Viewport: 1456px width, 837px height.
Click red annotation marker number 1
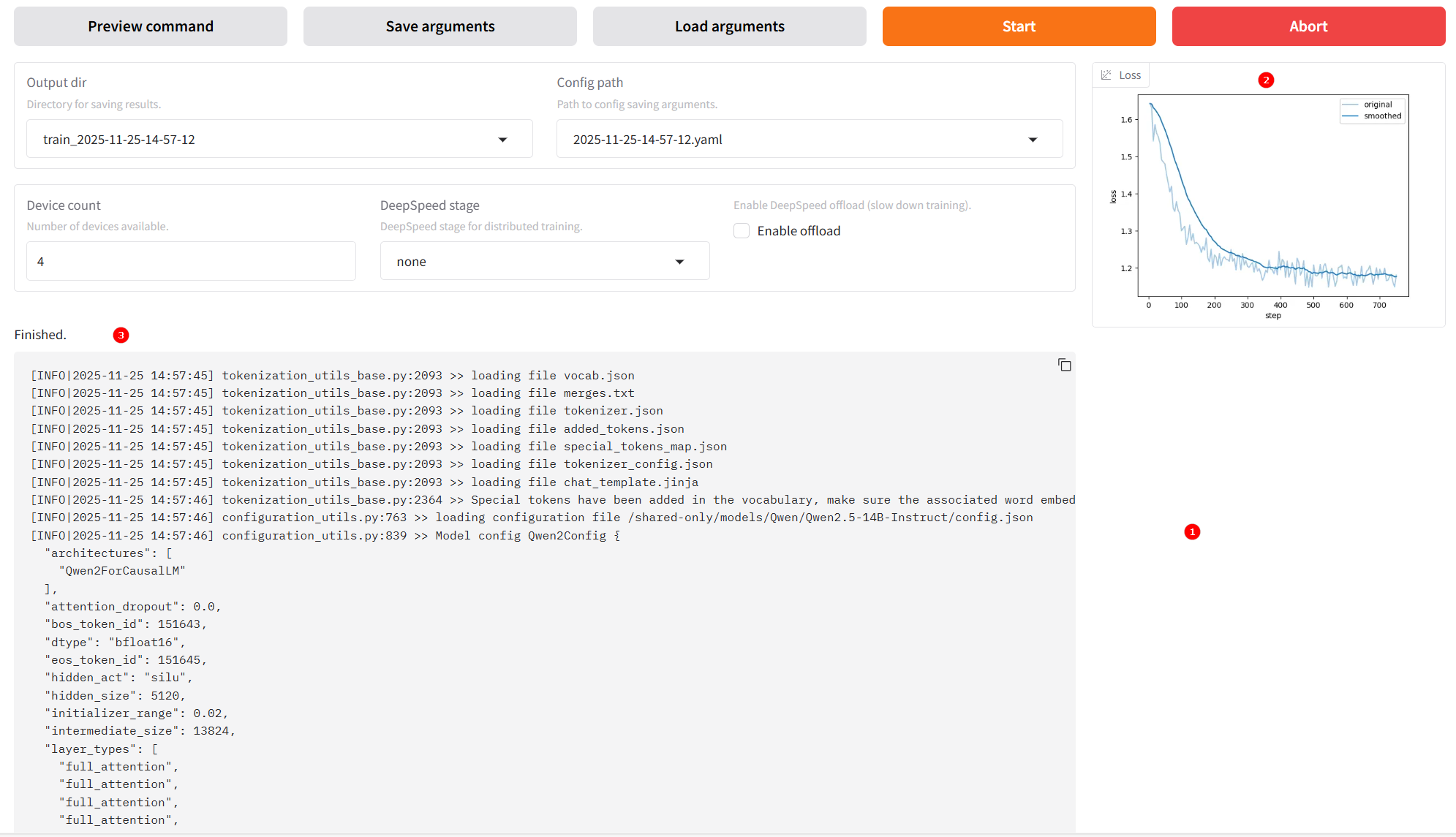pyautogui.click(x=1192, y=531)
